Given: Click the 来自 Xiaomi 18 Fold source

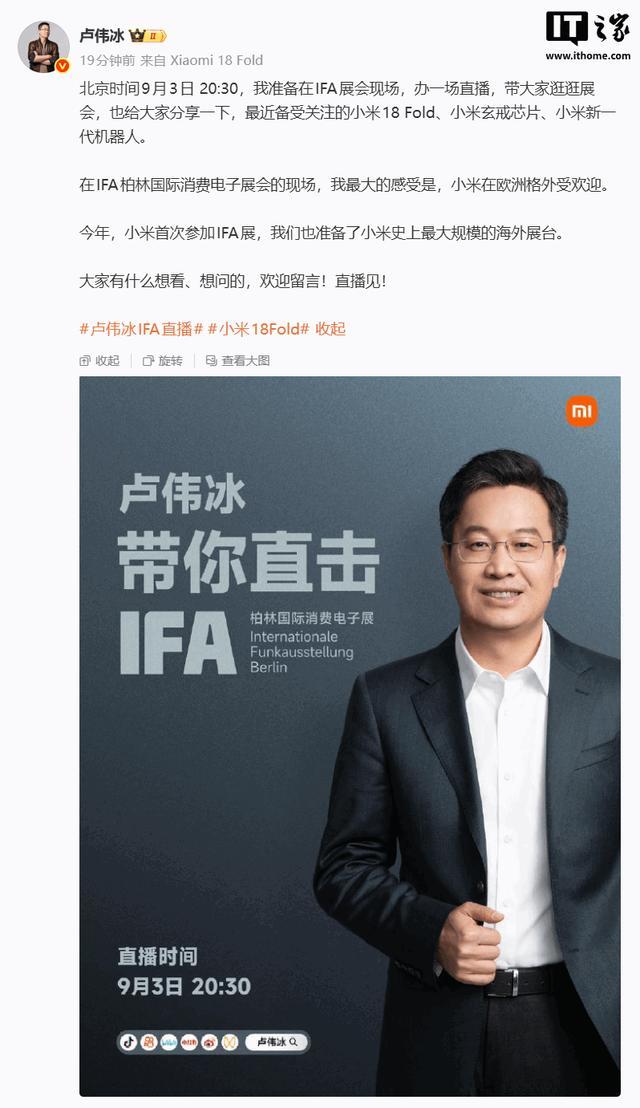Looking at the screenshot, I should 201,60.
